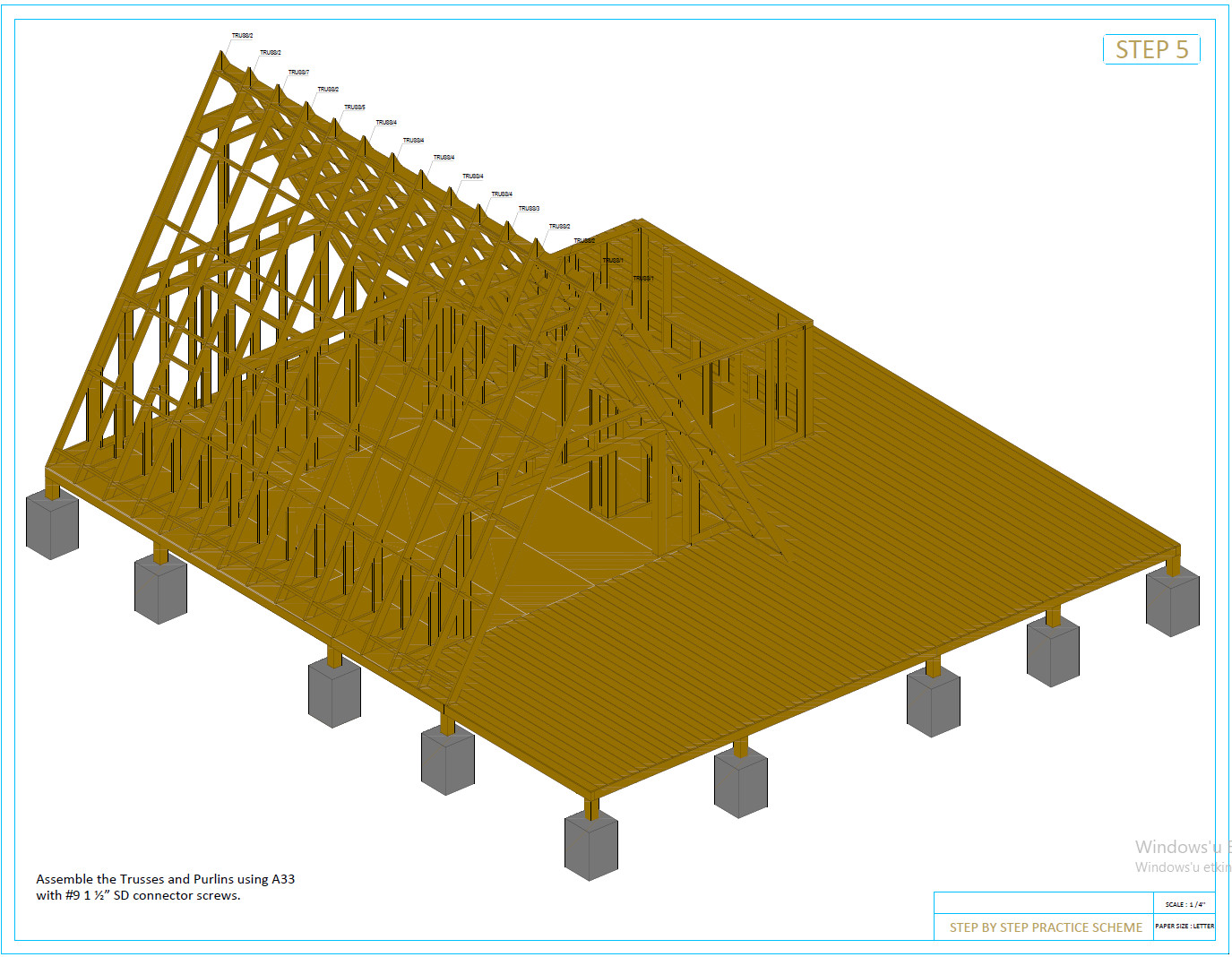This screenshot has height=957, width=1232.
Task: Click the "Assemble the Trusses and Purlins" instruction text
Action: coord(166,887)
